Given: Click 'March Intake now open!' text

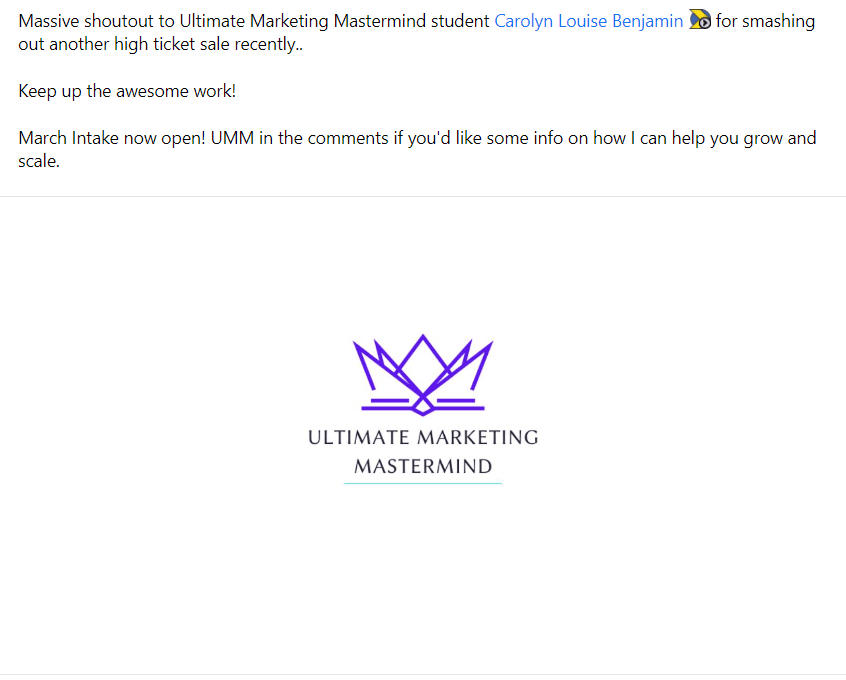Looking at the screenshot, I should pos(112,138).
